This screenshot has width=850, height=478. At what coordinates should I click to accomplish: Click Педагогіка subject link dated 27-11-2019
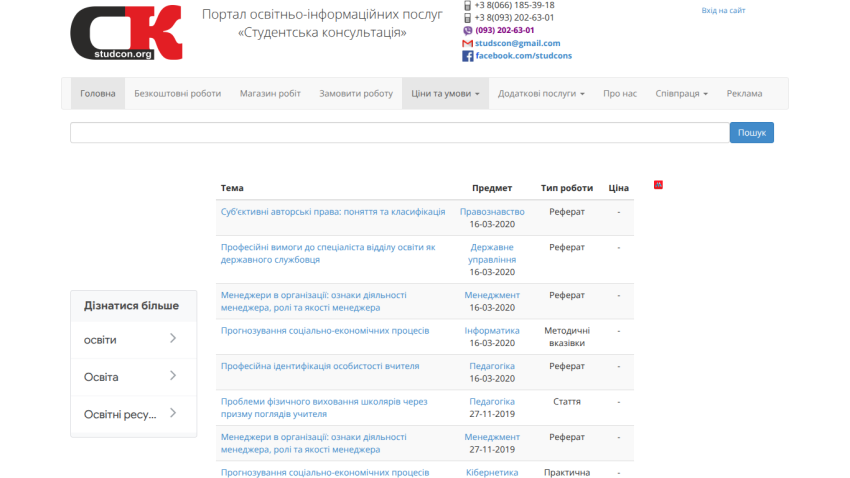coord(492,402)
